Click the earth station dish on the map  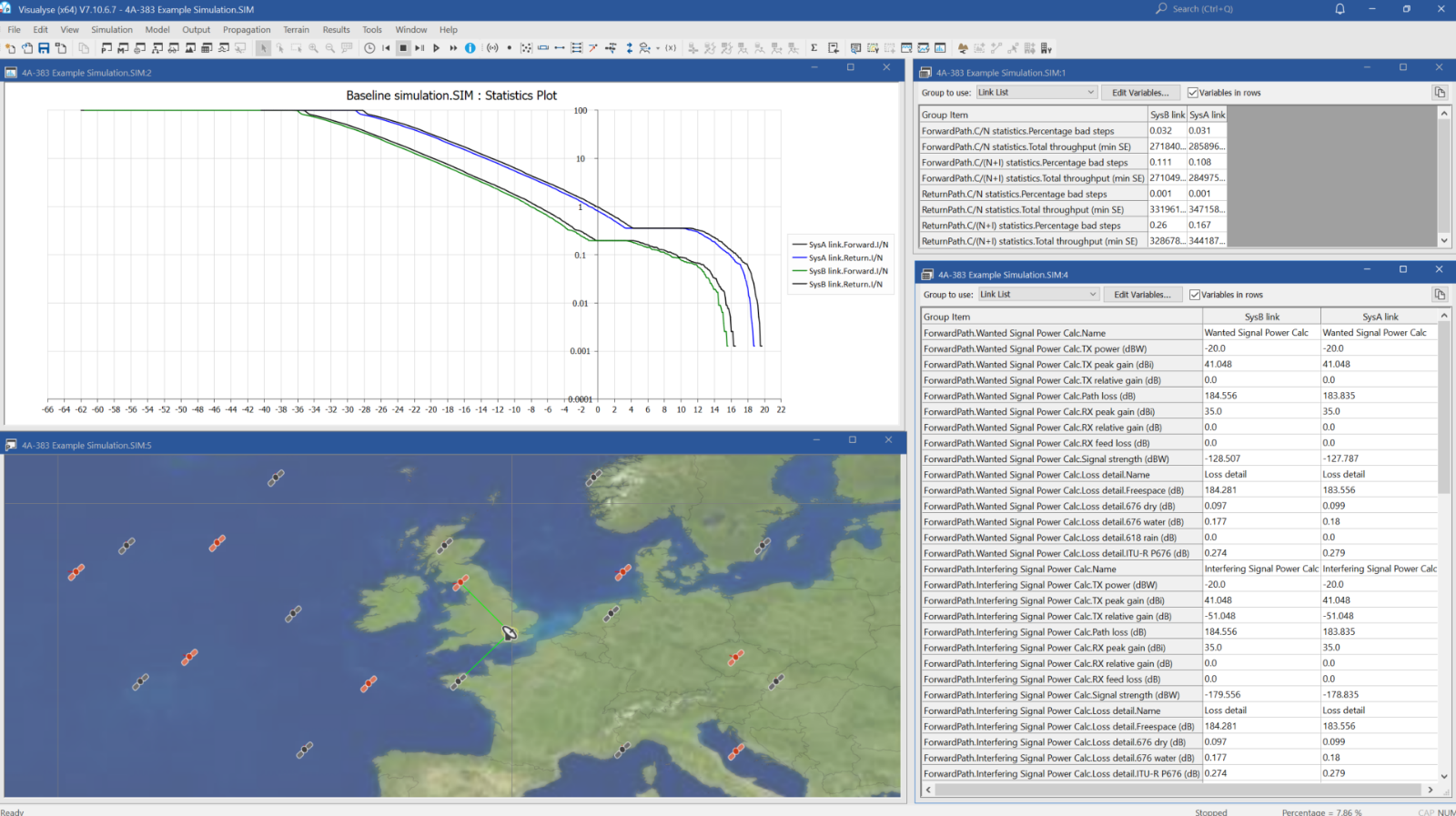click(510, 632)
